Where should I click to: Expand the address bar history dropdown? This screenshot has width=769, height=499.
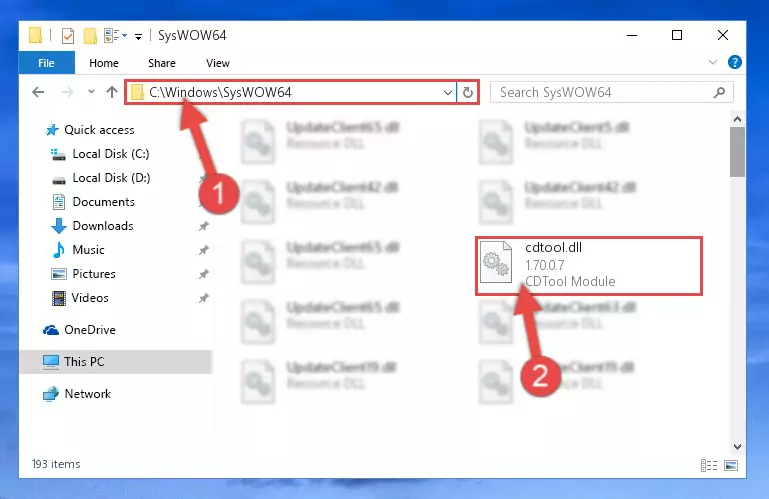pos(447,92)
